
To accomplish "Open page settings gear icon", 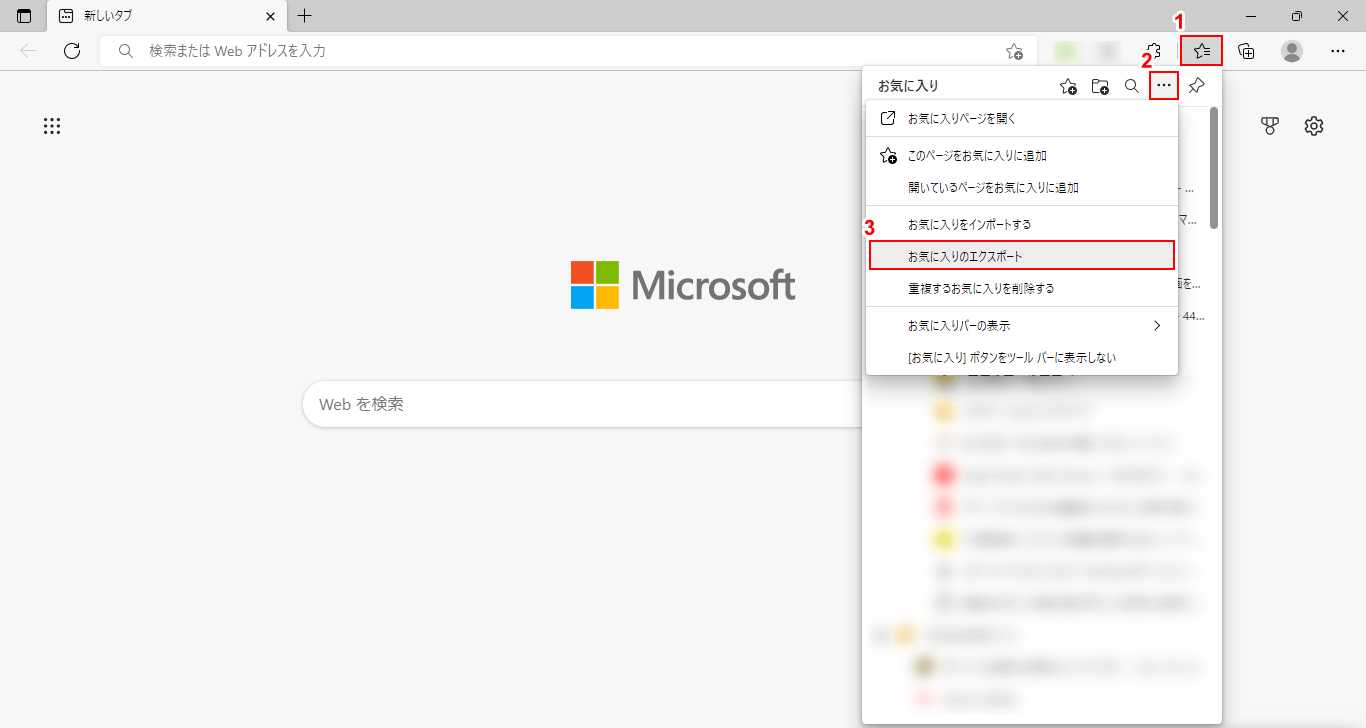I will point(1314,126).
